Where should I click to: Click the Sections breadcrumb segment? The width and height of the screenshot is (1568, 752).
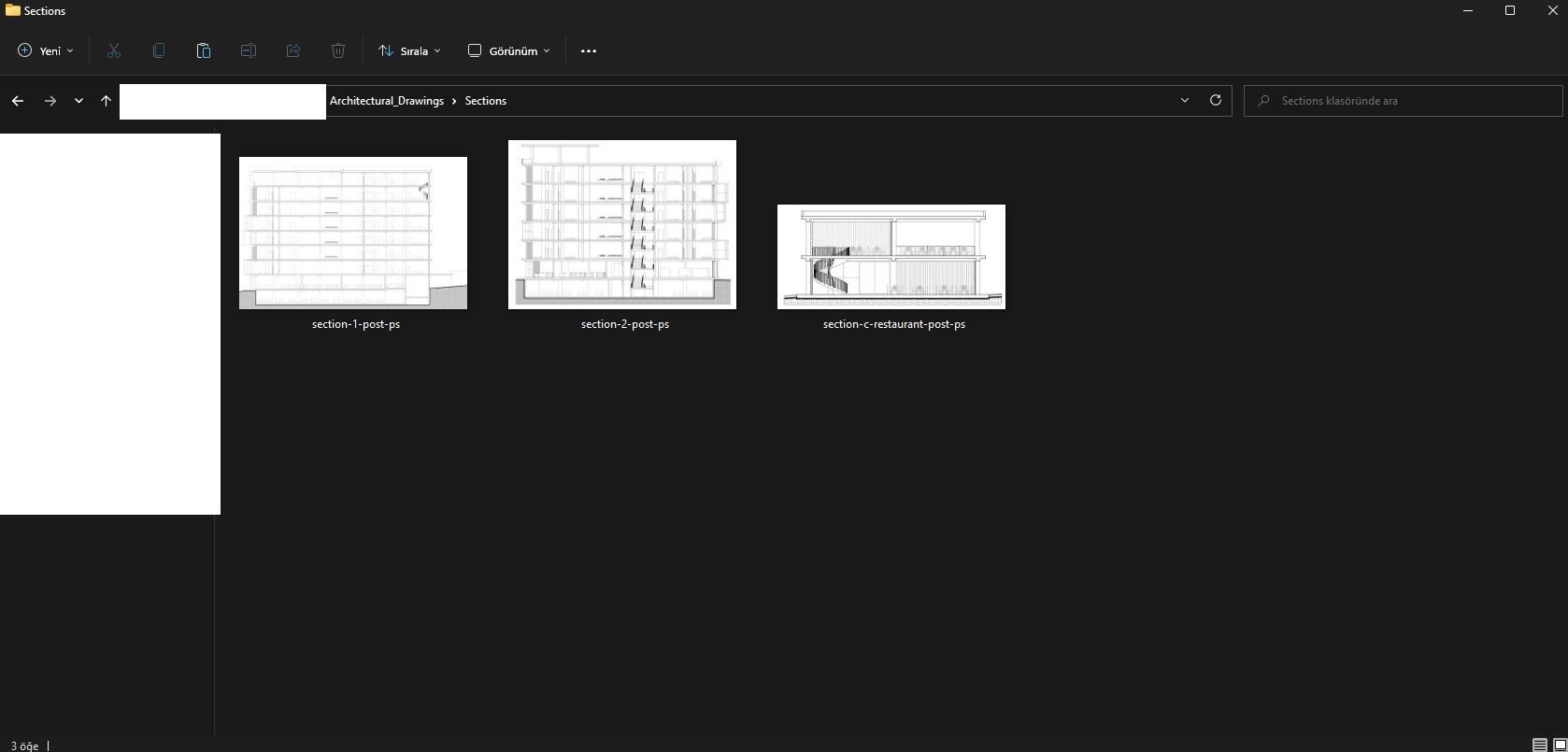486,101
